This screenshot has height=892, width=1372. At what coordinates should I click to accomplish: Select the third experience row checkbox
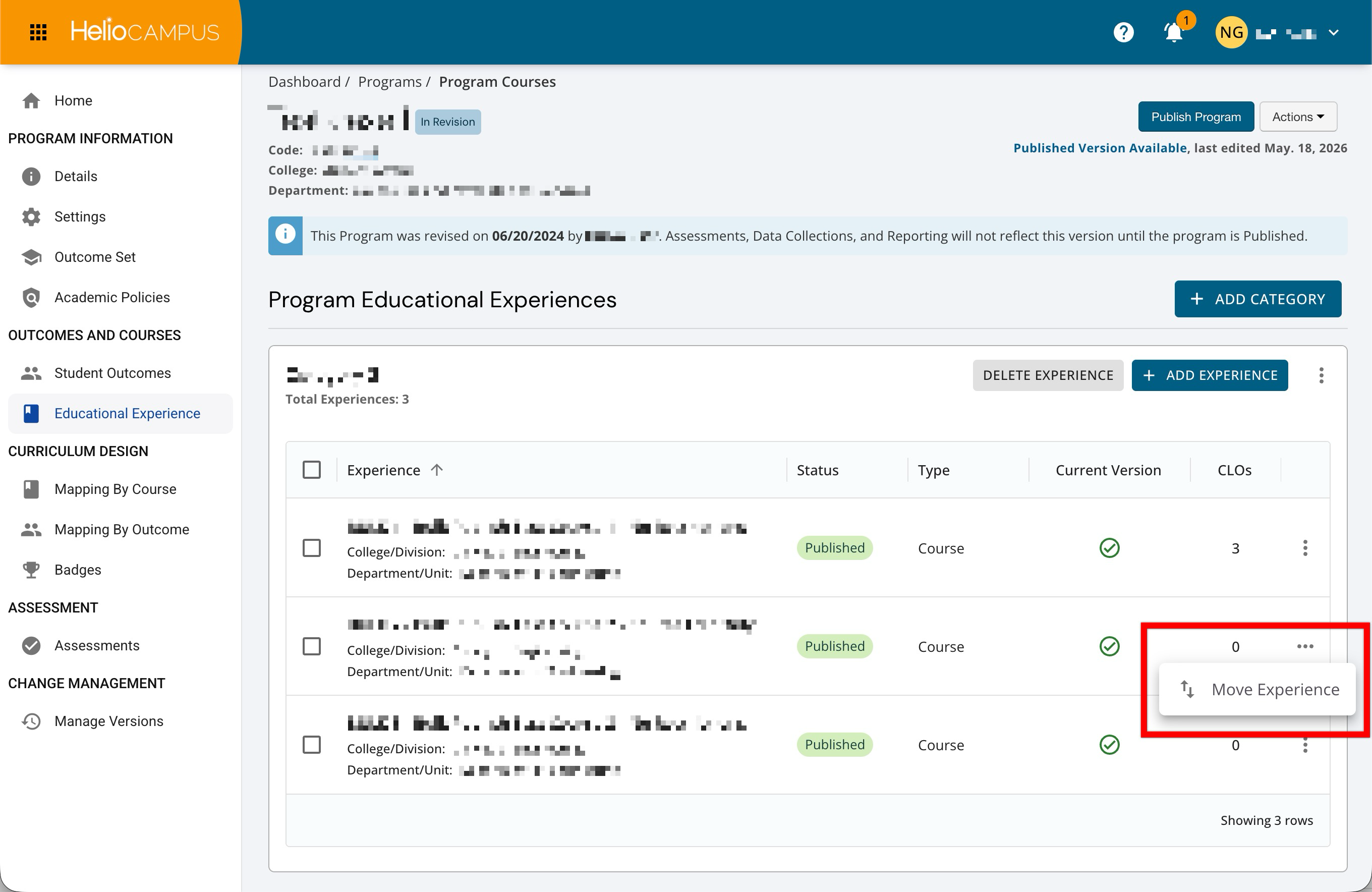coord(312,745)
